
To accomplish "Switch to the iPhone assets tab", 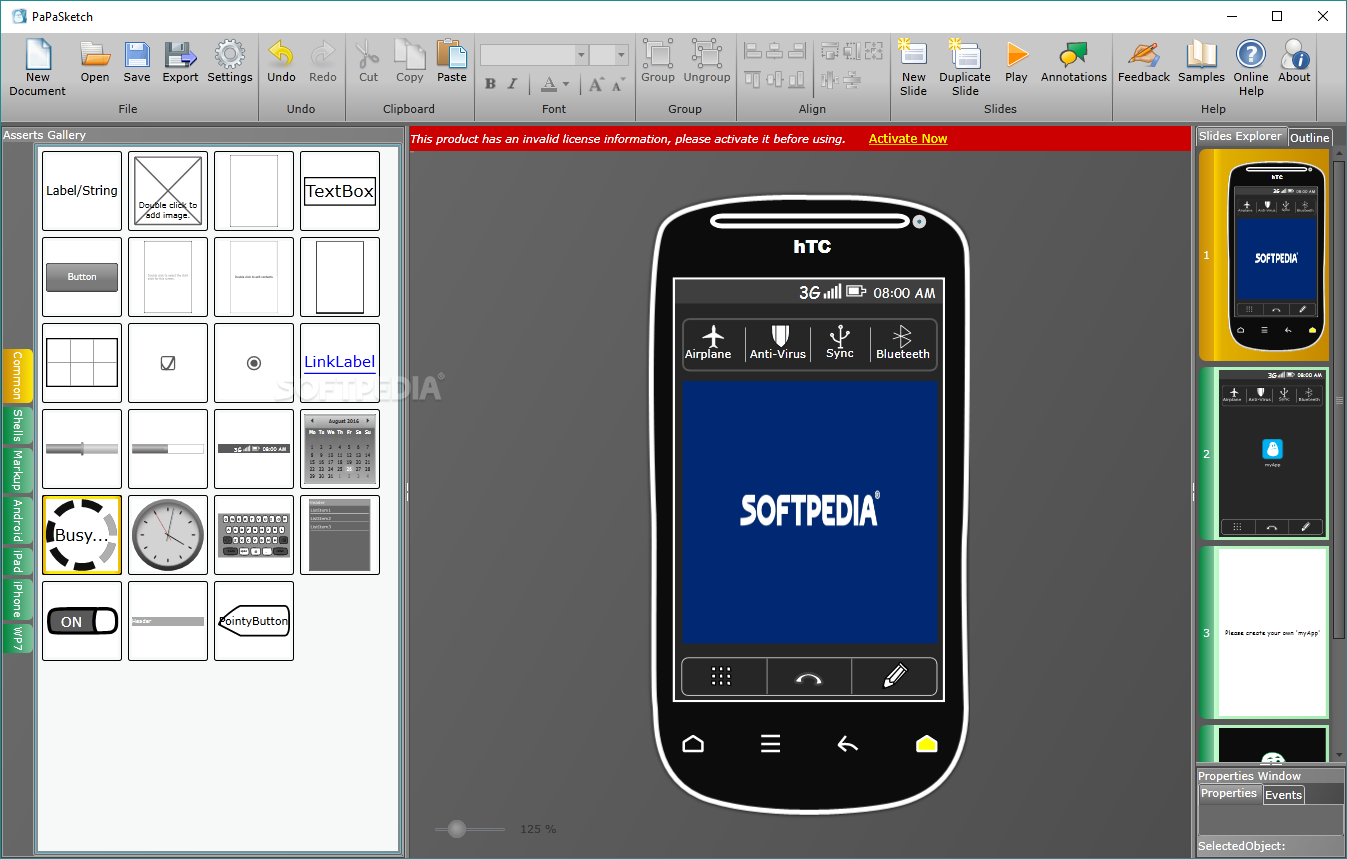I will click(18, 600).
